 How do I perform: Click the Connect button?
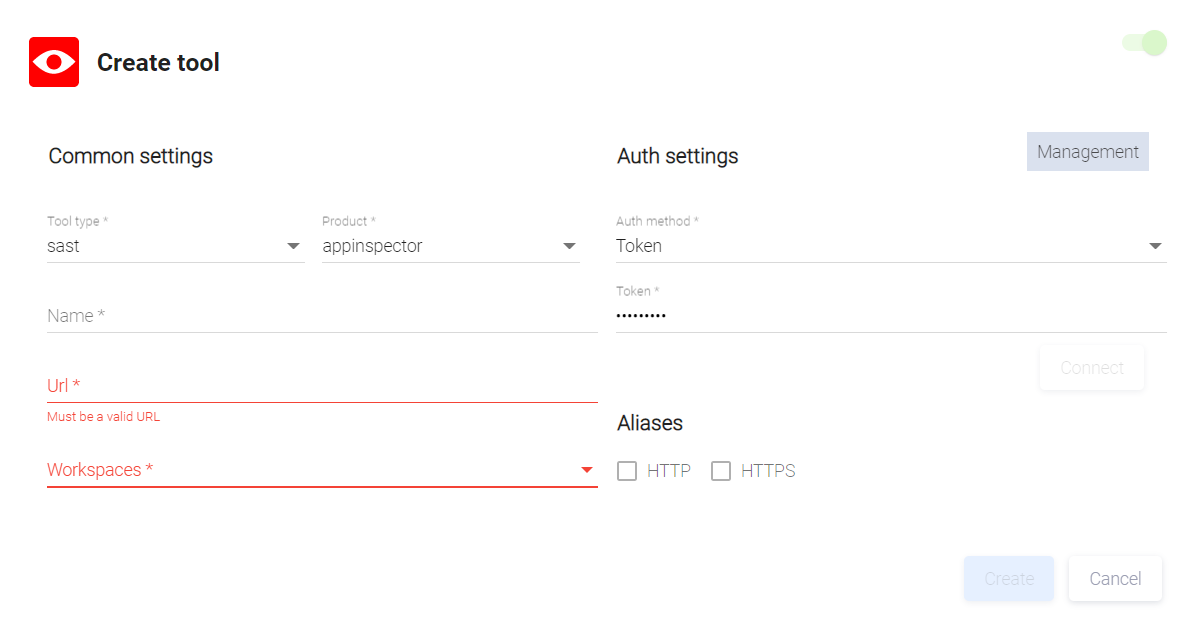pos(1091,368)
